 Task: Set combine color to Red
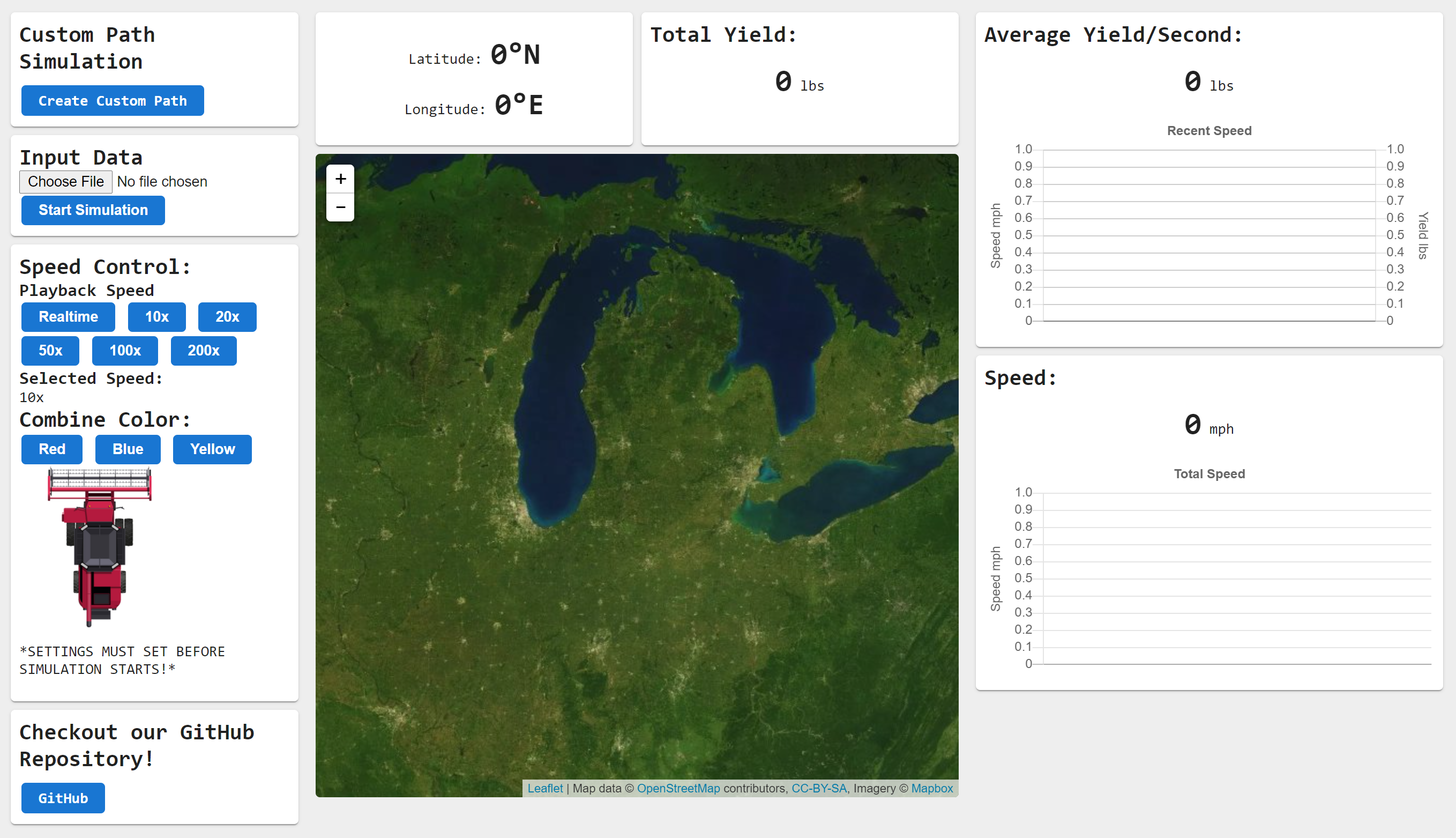click(52, 449)
